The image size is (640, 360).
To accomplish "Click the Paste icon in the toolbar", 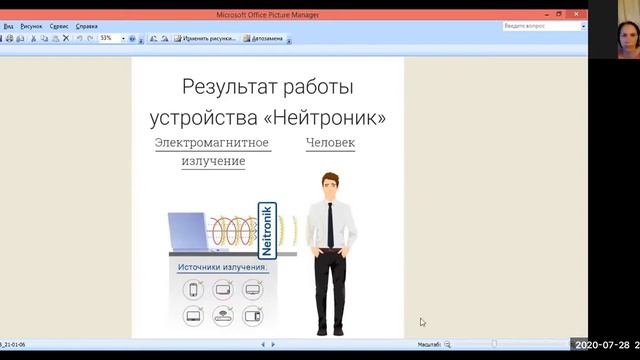I will [x=56, y=38].
